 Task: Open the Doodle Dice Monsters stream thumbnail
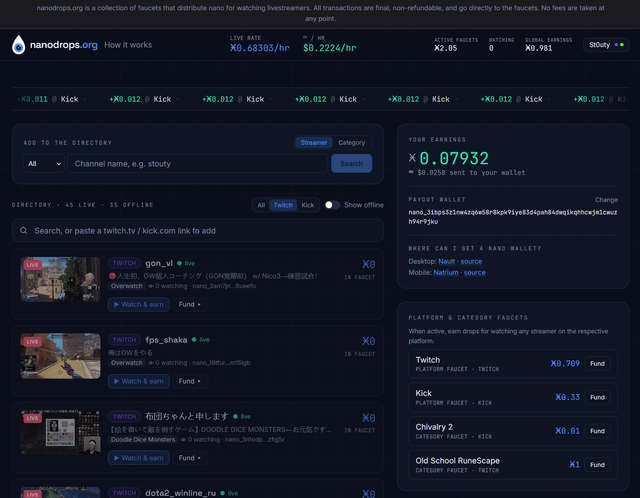[x=60, y=433]
